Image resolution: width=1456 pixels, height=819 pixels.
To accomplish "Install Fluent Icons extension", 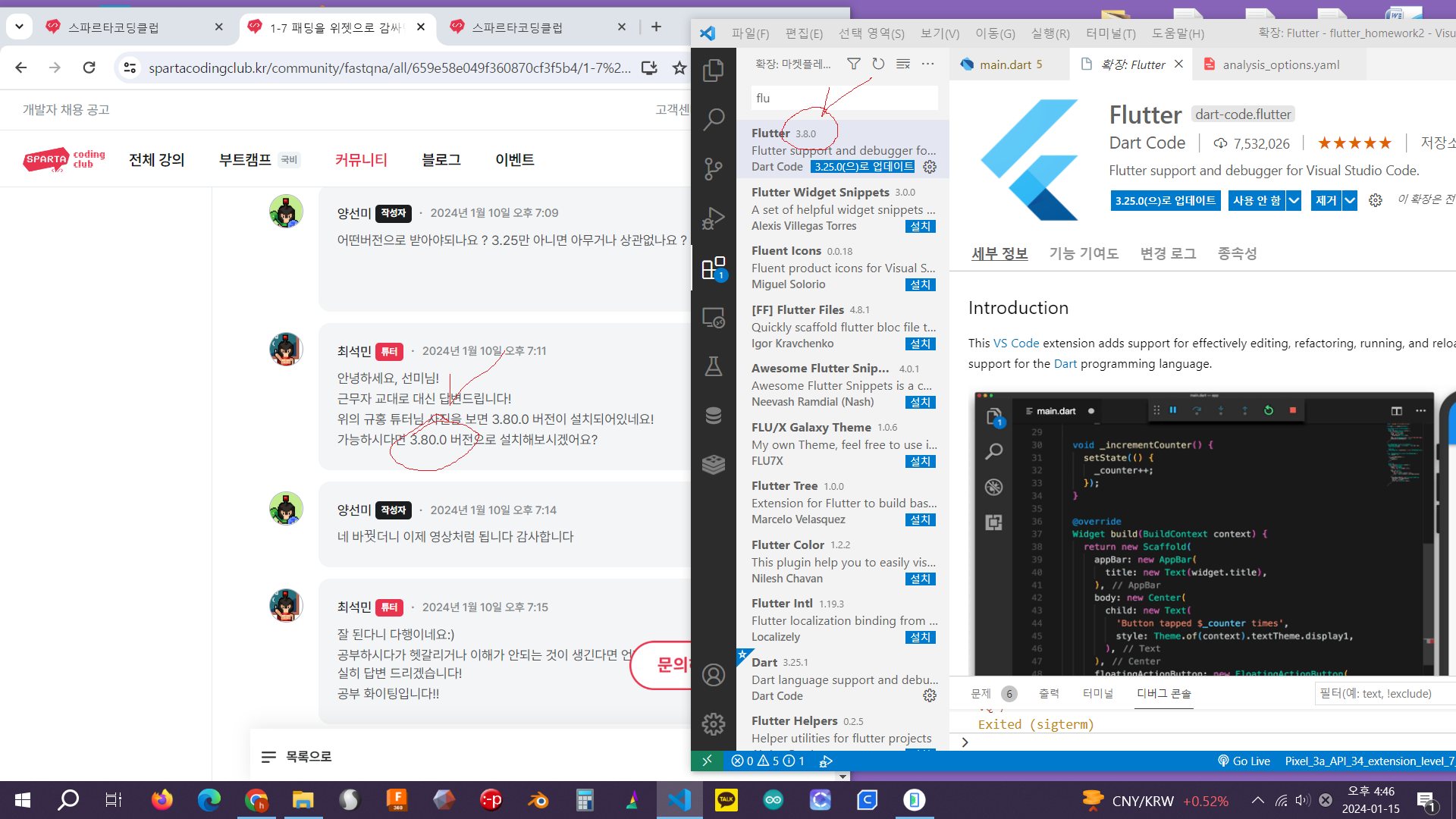I will (921, 284).
